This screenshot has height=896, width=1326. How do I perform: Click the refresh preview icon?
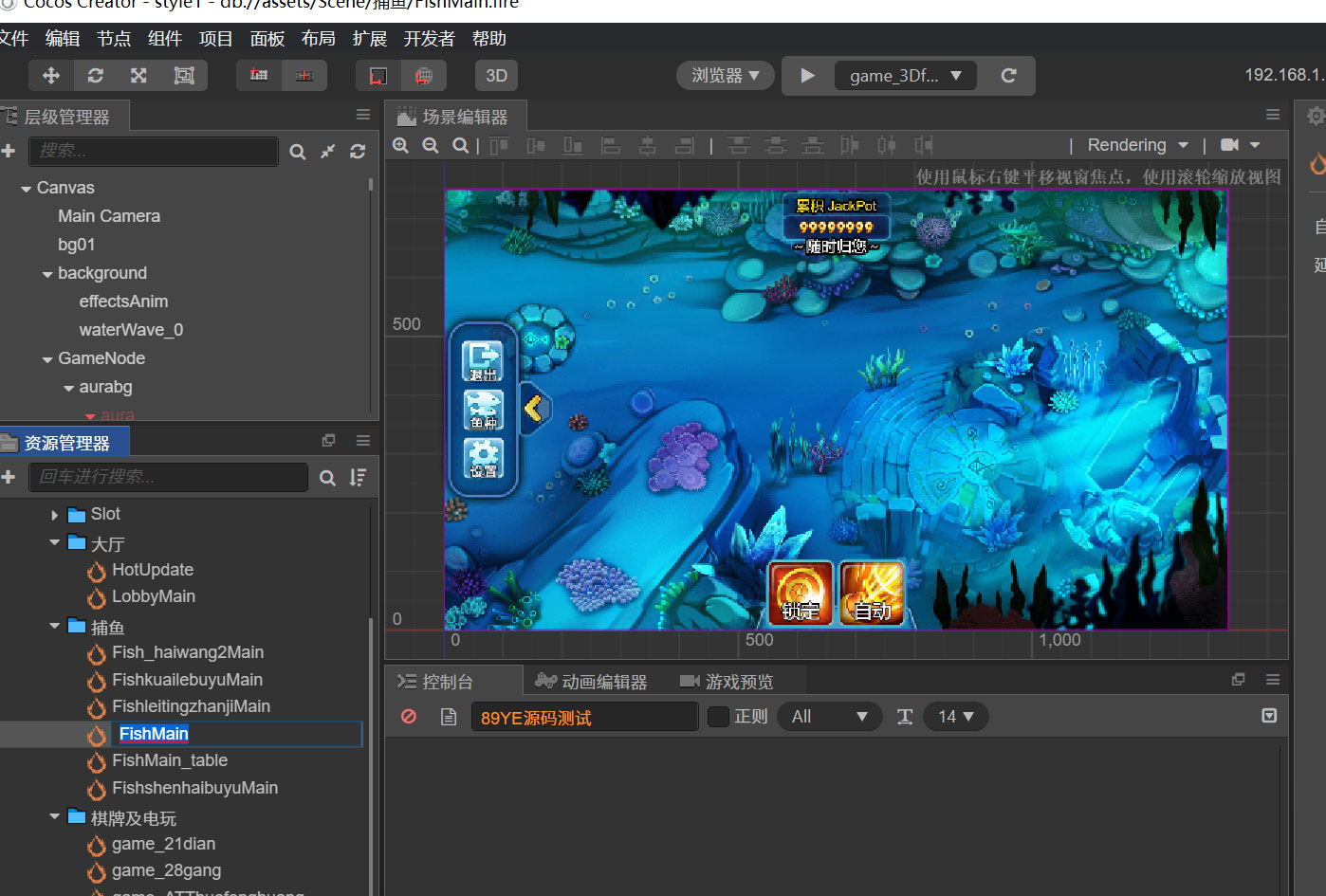click(x=1008, y=76)
